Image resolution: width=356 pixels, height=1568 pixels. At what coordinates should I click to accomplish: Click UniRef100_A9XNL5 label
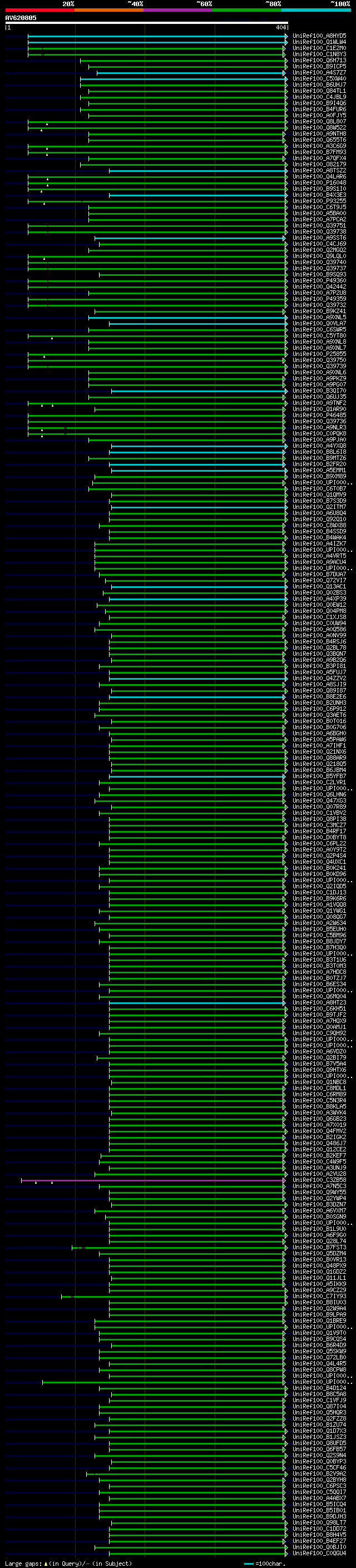pos(319,317)
